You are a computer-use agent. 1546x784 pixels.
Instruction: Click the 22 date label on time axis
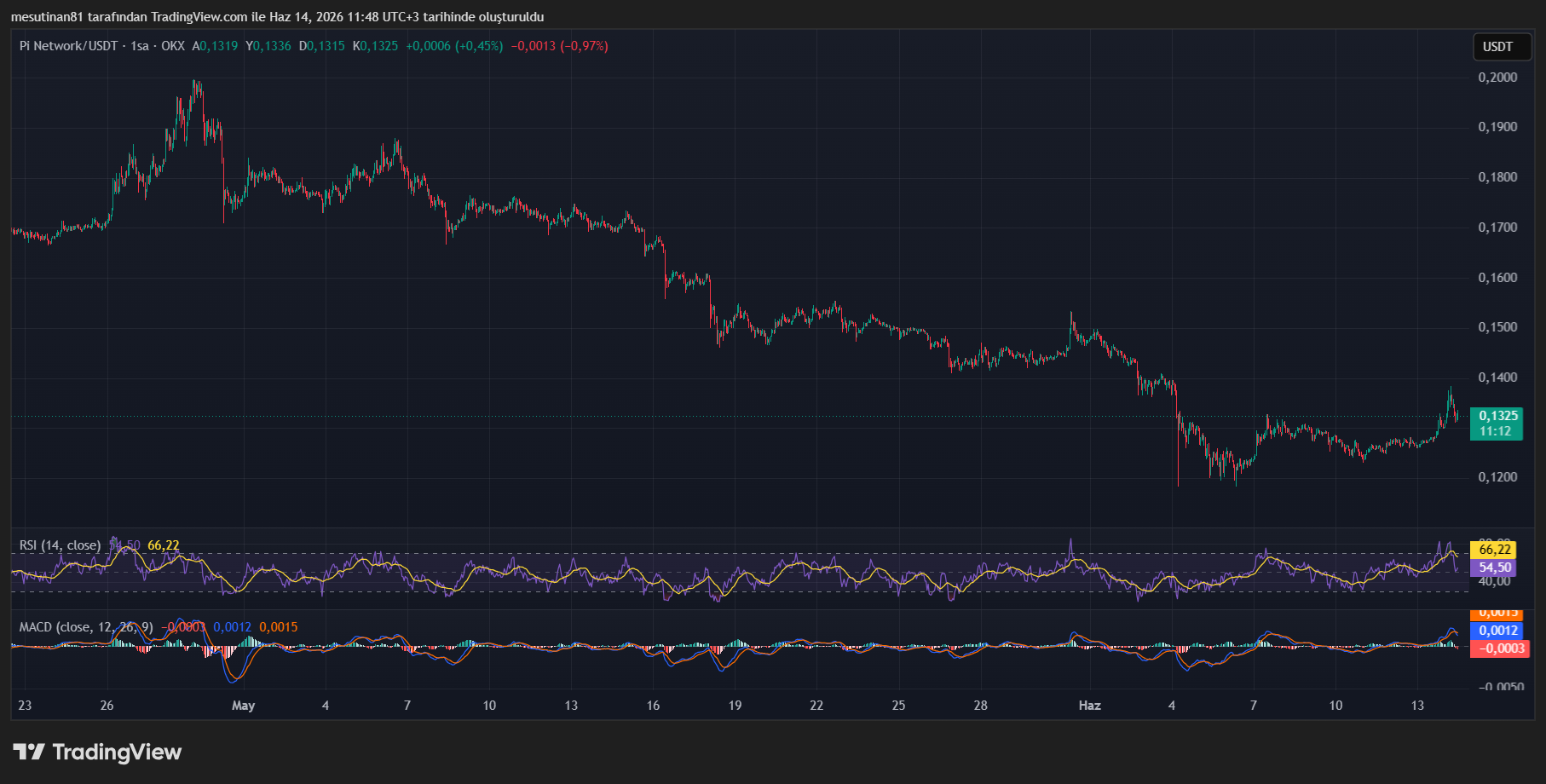(x=816, y=706)
